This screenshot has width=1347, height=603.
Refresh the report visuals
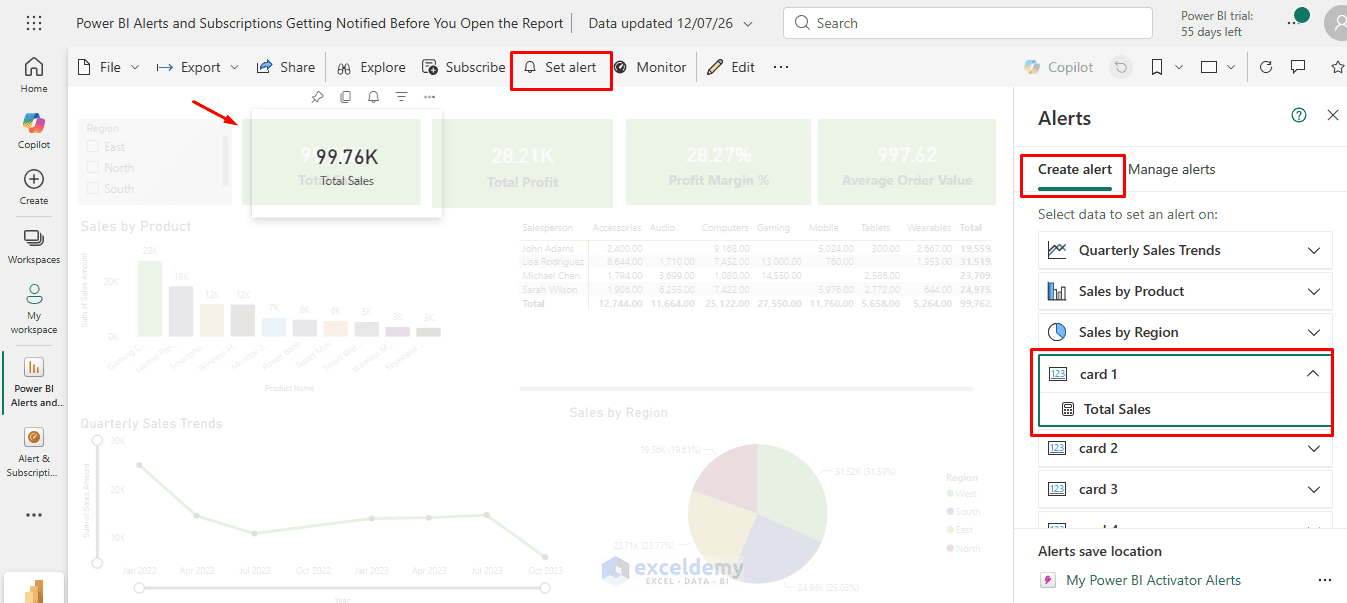click(1265, 67)
